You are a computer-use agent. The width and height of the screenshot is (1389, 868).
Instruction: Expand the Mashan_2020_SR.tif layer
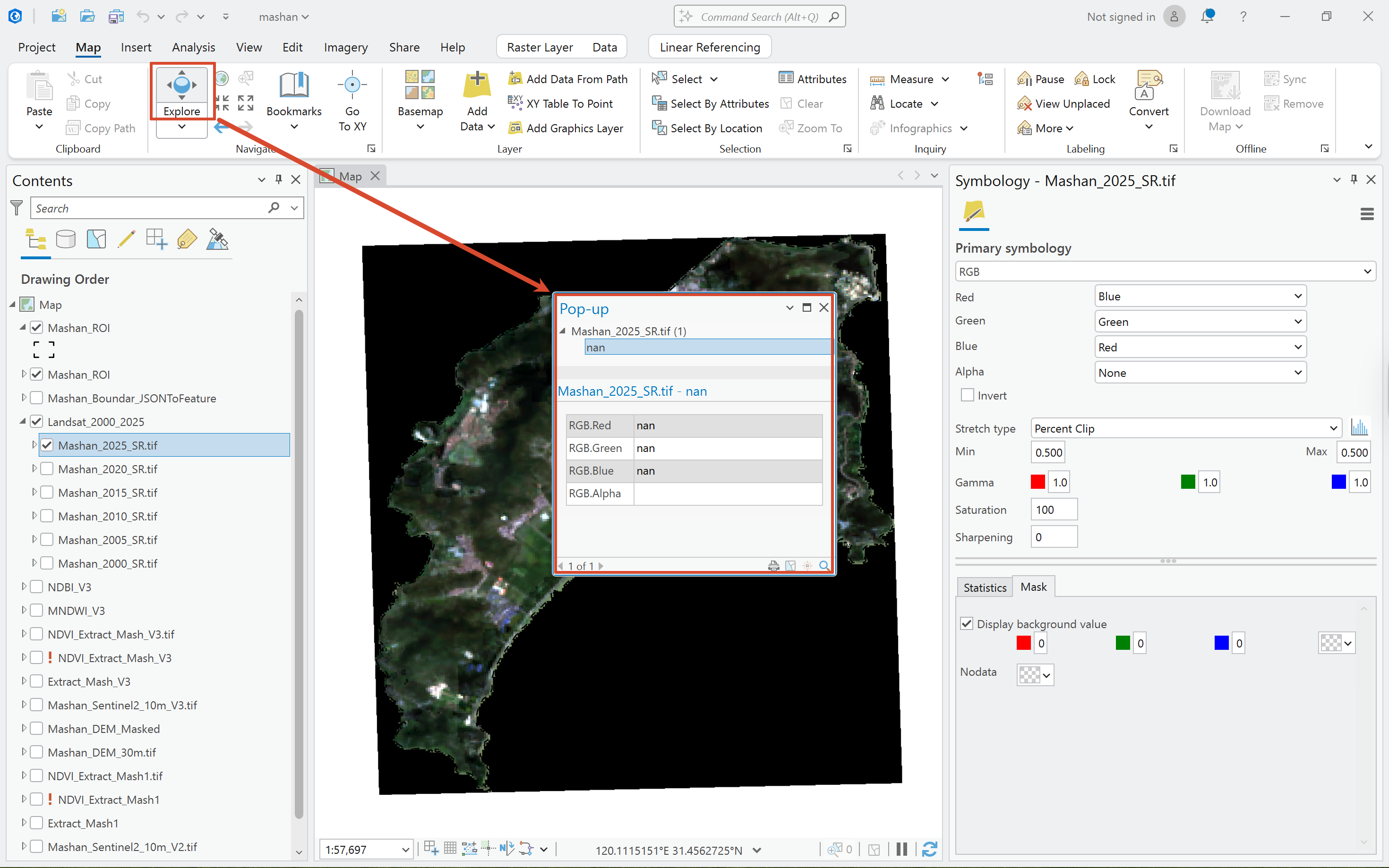pyautogui.click(x=34, y=468)
